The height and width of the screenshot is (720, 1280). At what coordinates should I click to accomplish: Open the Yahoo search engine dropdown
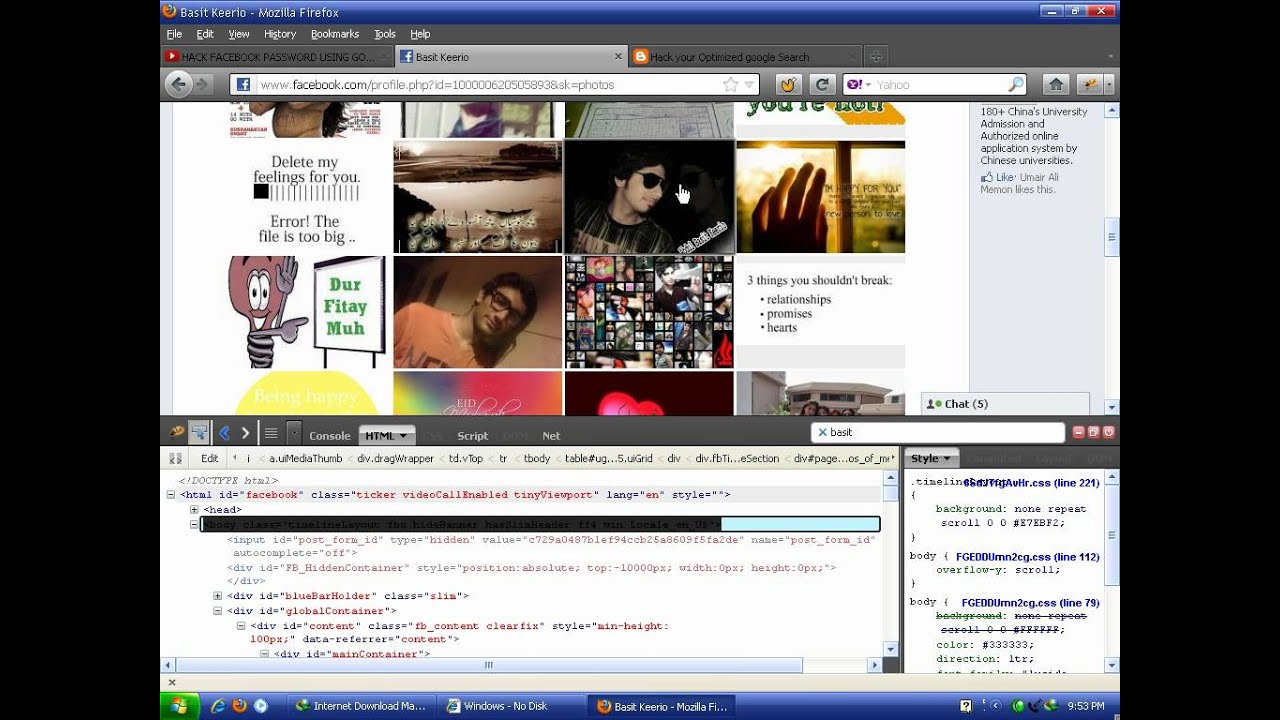(x=866, y=85)
